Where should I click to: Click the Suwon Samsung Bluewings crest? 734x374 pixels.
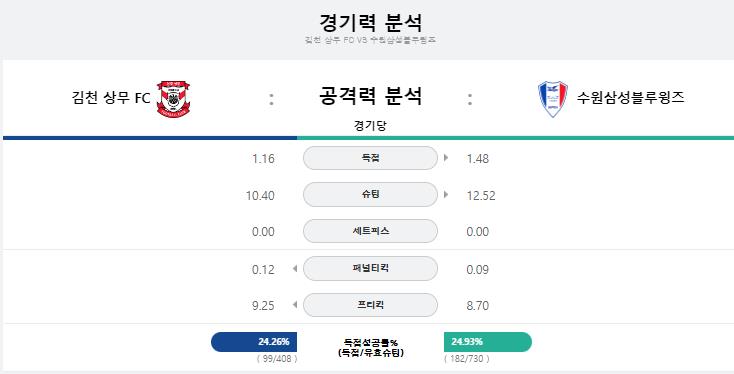pos(553,99)
